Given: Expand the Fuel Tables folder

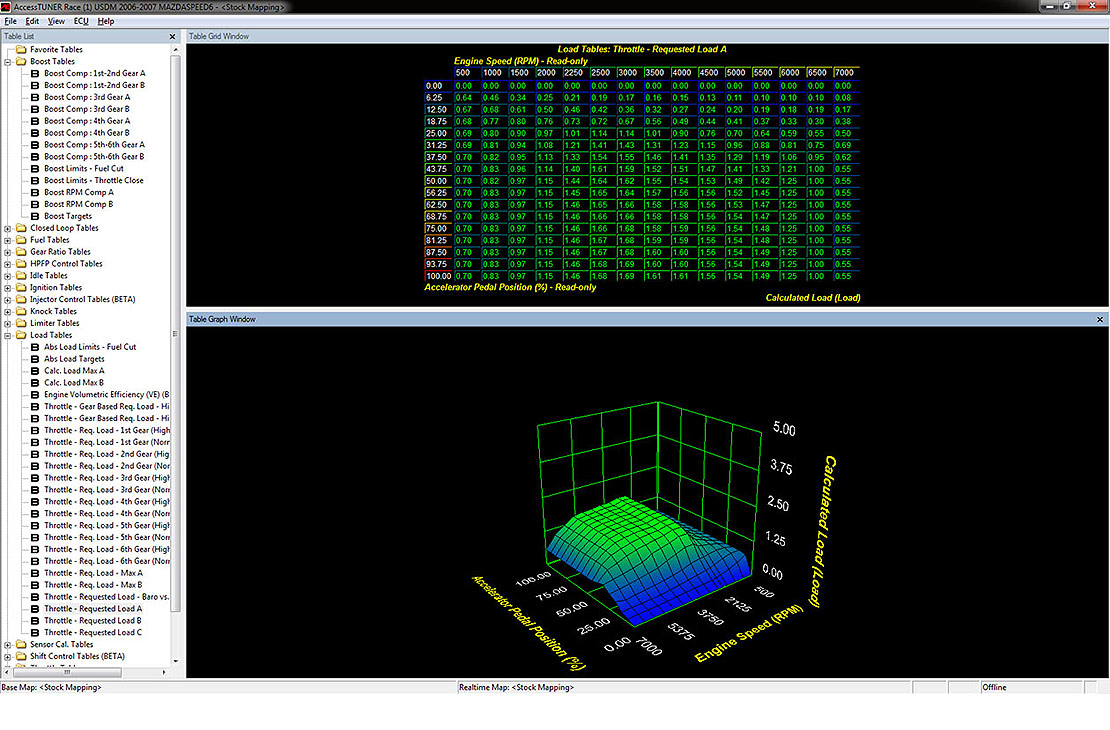Looking at the screenshot, I should tap(8, 240).
